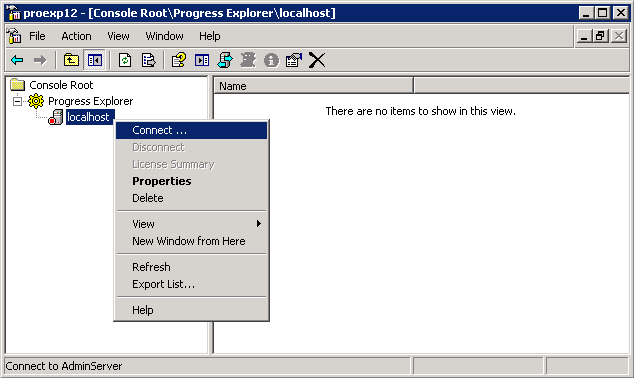Screen dimensions: 634x378
Task: Click the black X Delete toolbar icon
Action: [x=317, y=60]
